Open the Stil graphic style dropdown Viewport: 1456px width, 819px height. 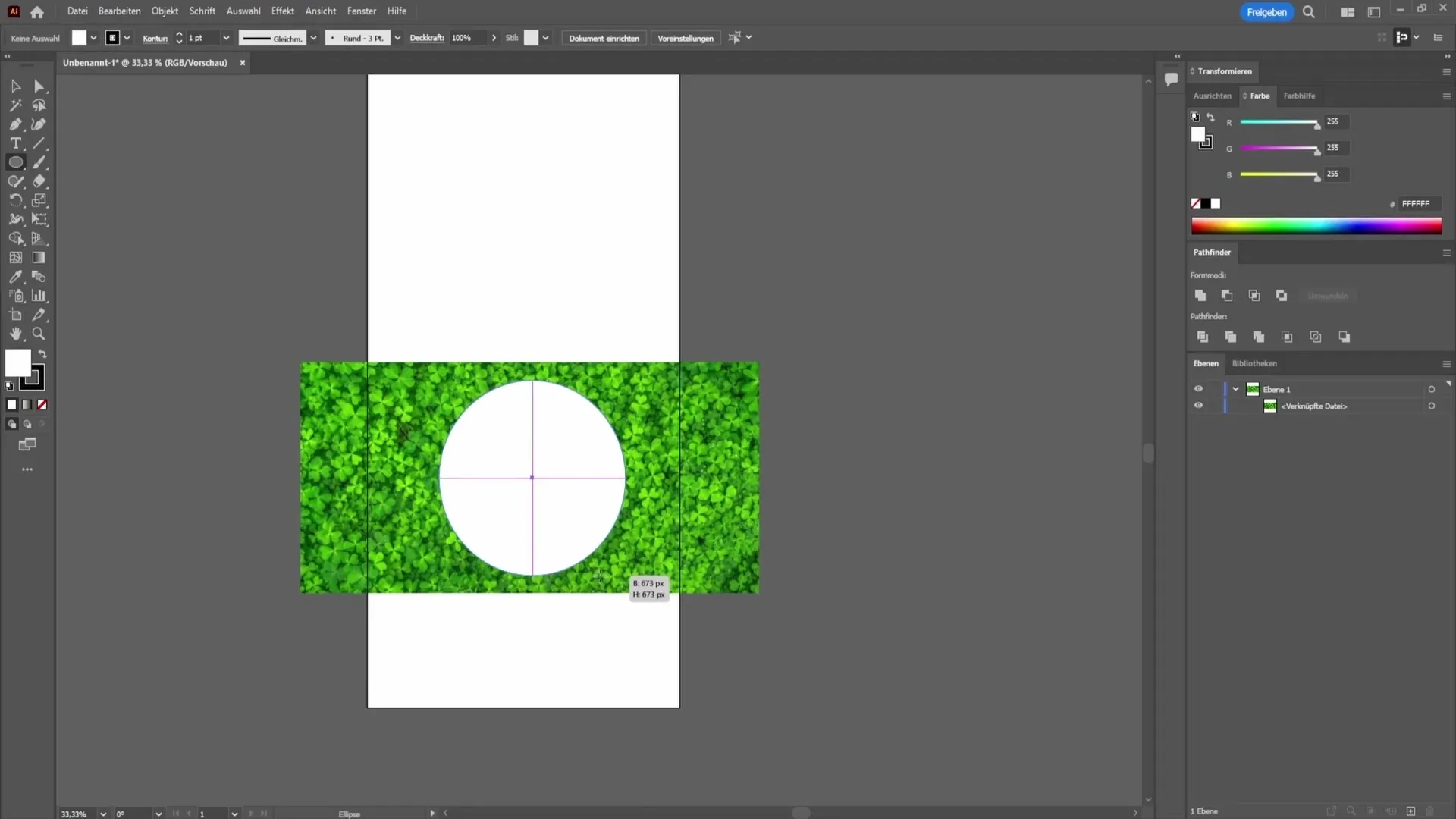545,38
